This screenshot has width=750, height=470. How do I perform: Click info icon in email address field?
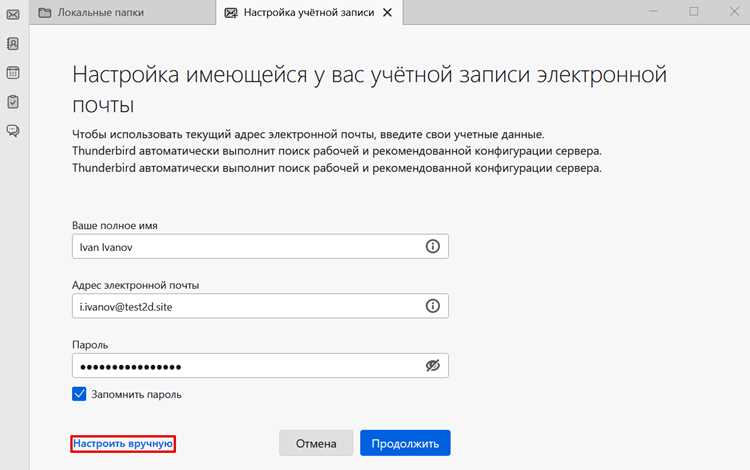[x=432, y=306]
